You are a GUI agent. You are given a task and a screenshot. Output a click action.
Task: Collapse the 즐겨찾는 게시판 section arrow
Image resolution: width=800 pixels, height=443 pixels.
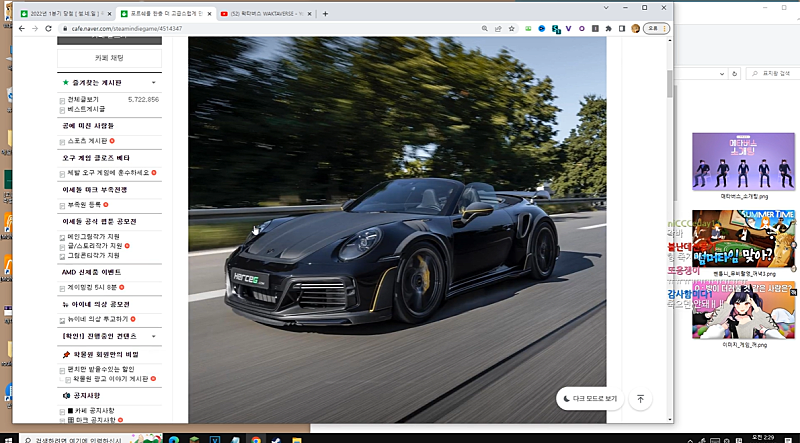pyautogui.click(x=154, y=83)
